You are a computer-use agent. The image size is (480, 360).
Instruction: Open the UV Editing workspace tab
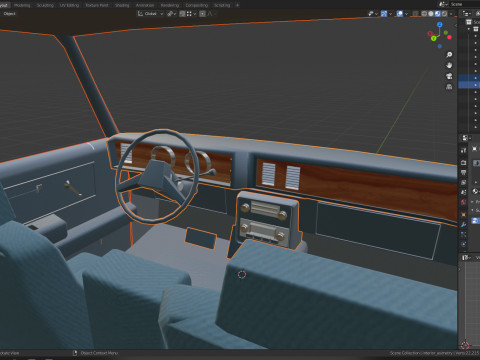click(69, 5)
